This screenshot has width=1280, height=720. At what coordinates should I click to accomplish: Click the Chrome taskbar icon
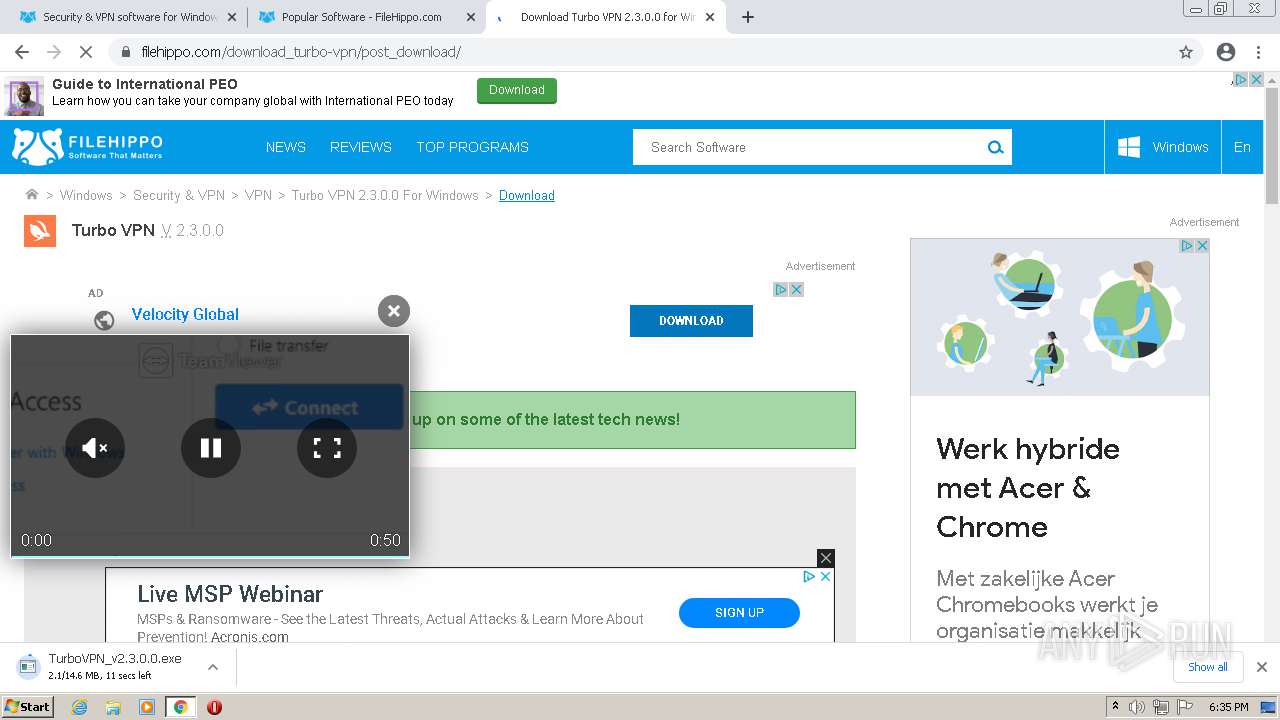pyautogui.click(x=180, y=707)
